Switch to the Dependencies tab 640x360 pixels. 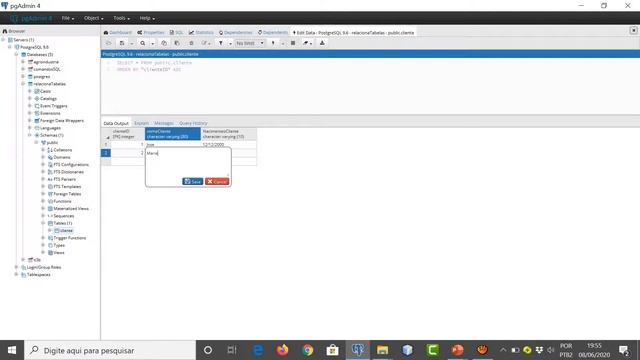[x=236, y=33]
